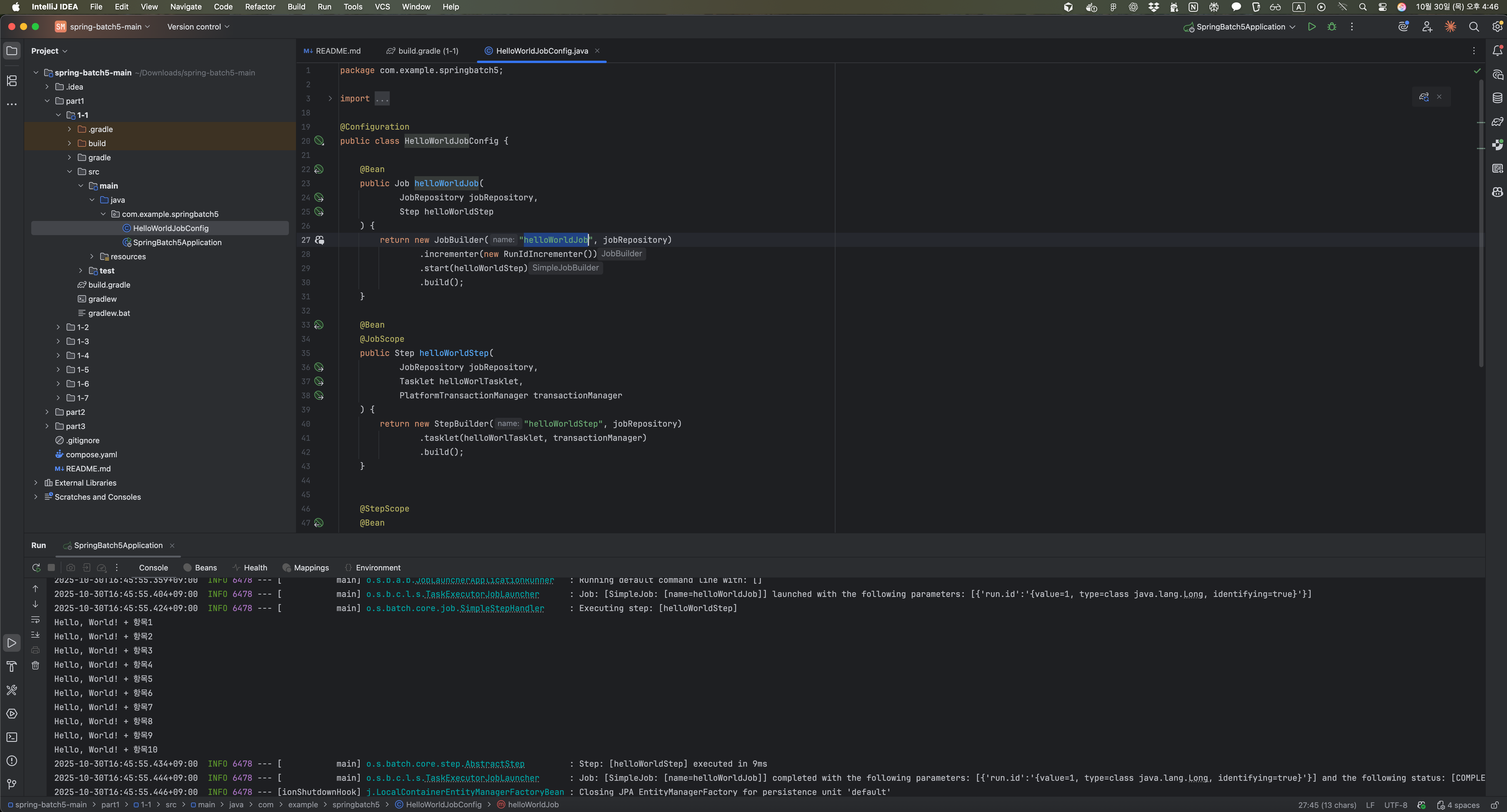
Task: Open the SpringBatch5Application run configuration dropdown
Action: click(1240, 27)
